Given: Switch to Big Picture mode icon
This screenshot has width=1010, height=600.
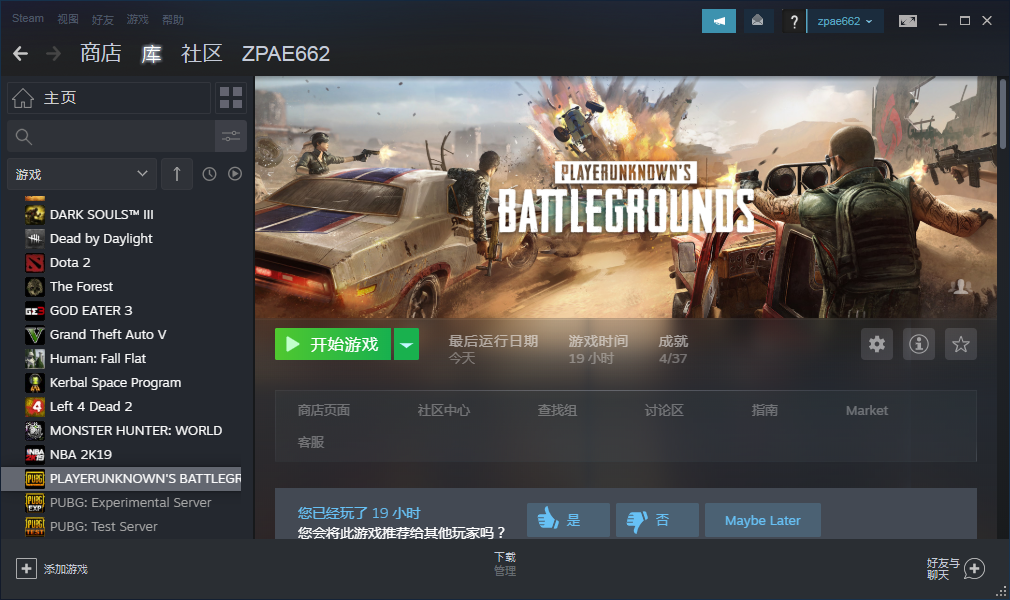Looking at the screenshot, I should (908, 21).
